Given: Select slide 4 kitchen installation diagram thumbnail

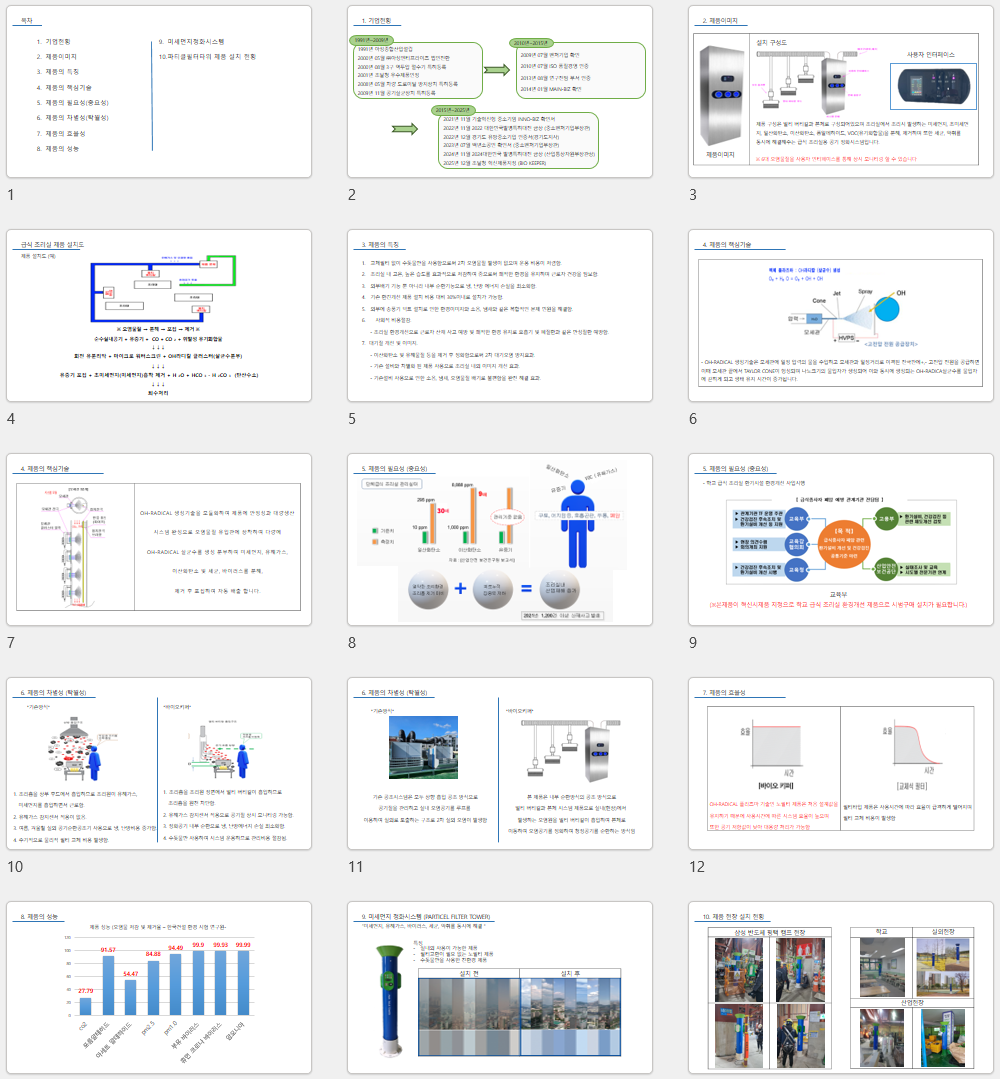Looking at the screenshot, I should 159,315.
